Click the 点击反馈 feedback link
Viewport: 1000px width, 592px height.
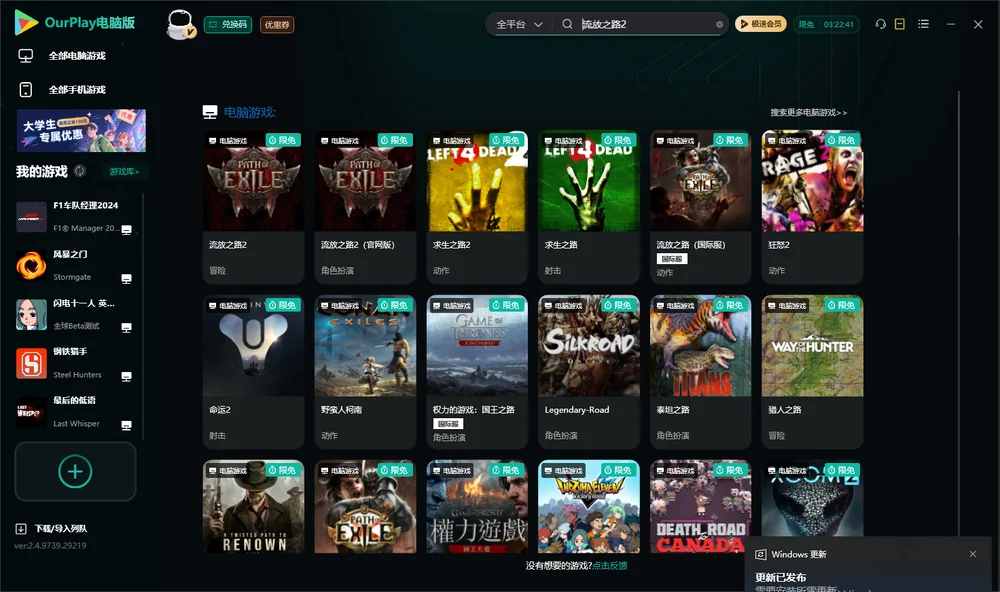[x=610, y=565]
